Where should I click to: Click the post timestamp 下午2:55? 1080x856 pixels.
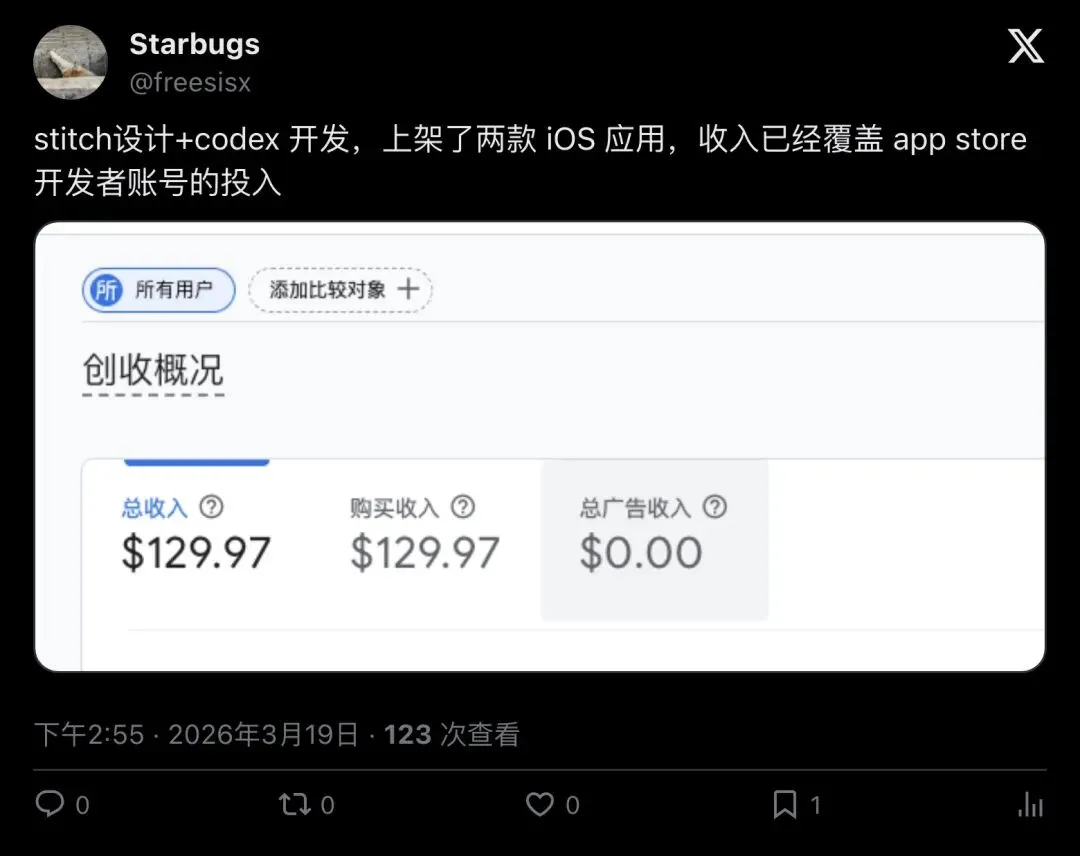pos(89,735)
